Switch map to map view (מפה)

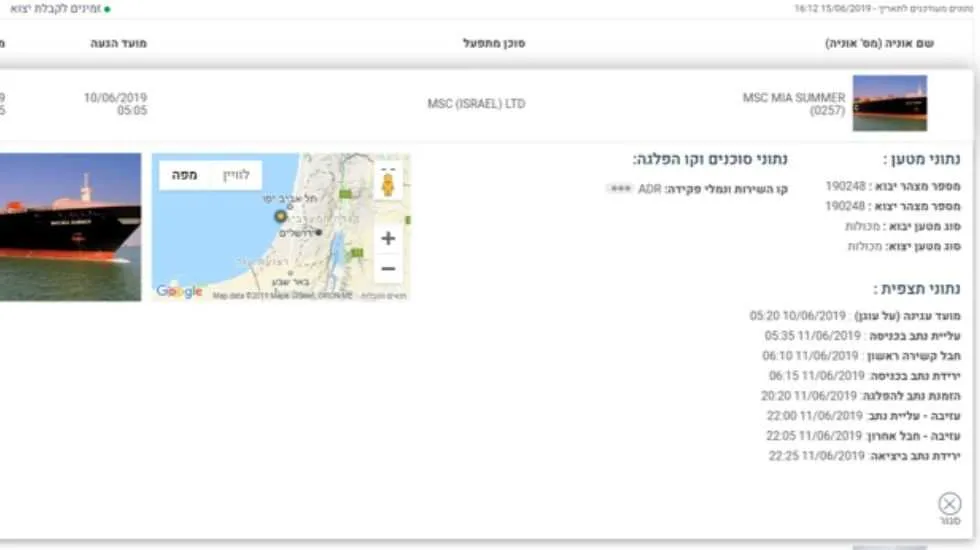(184, 175)
